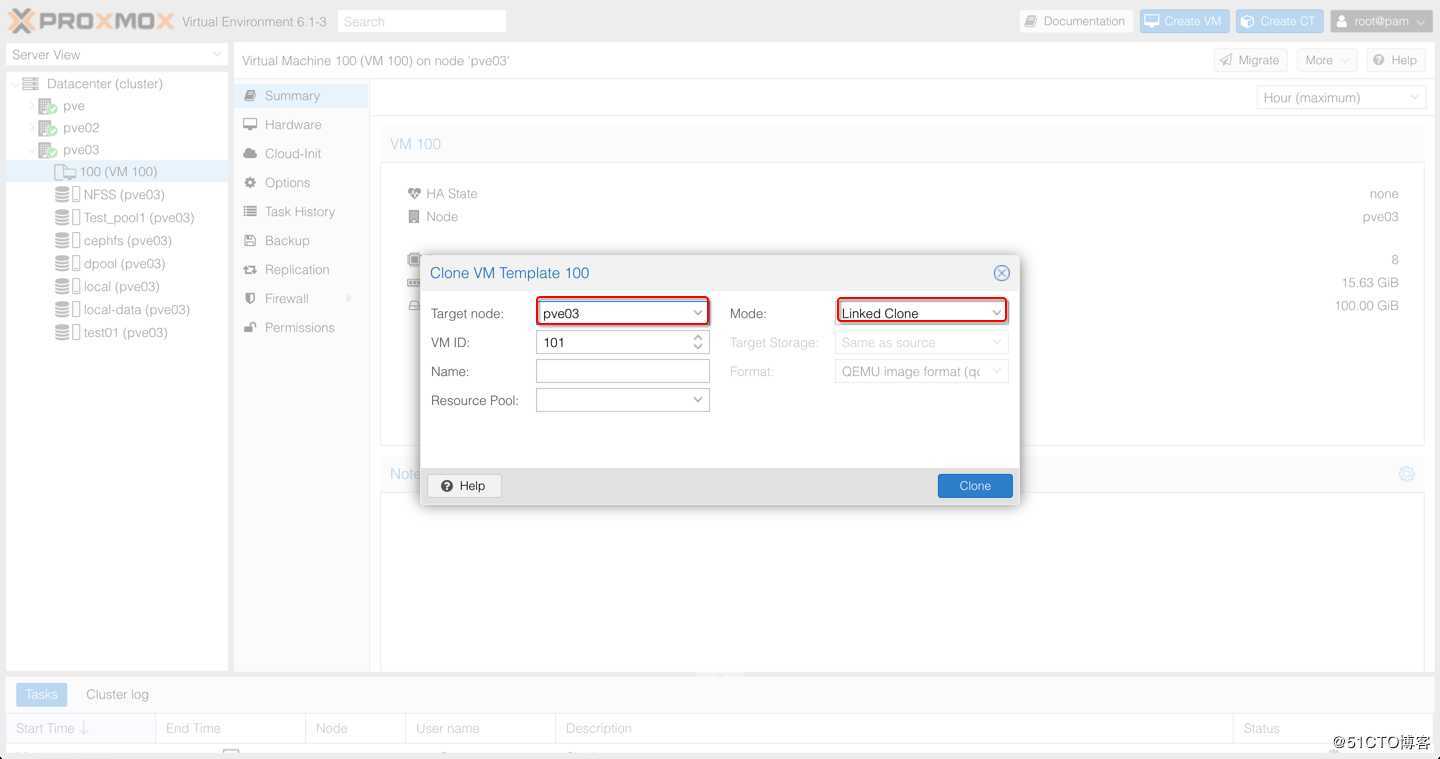1440x759 pixels.
Task: Click the dialog Help button
Action: (464, 486)
